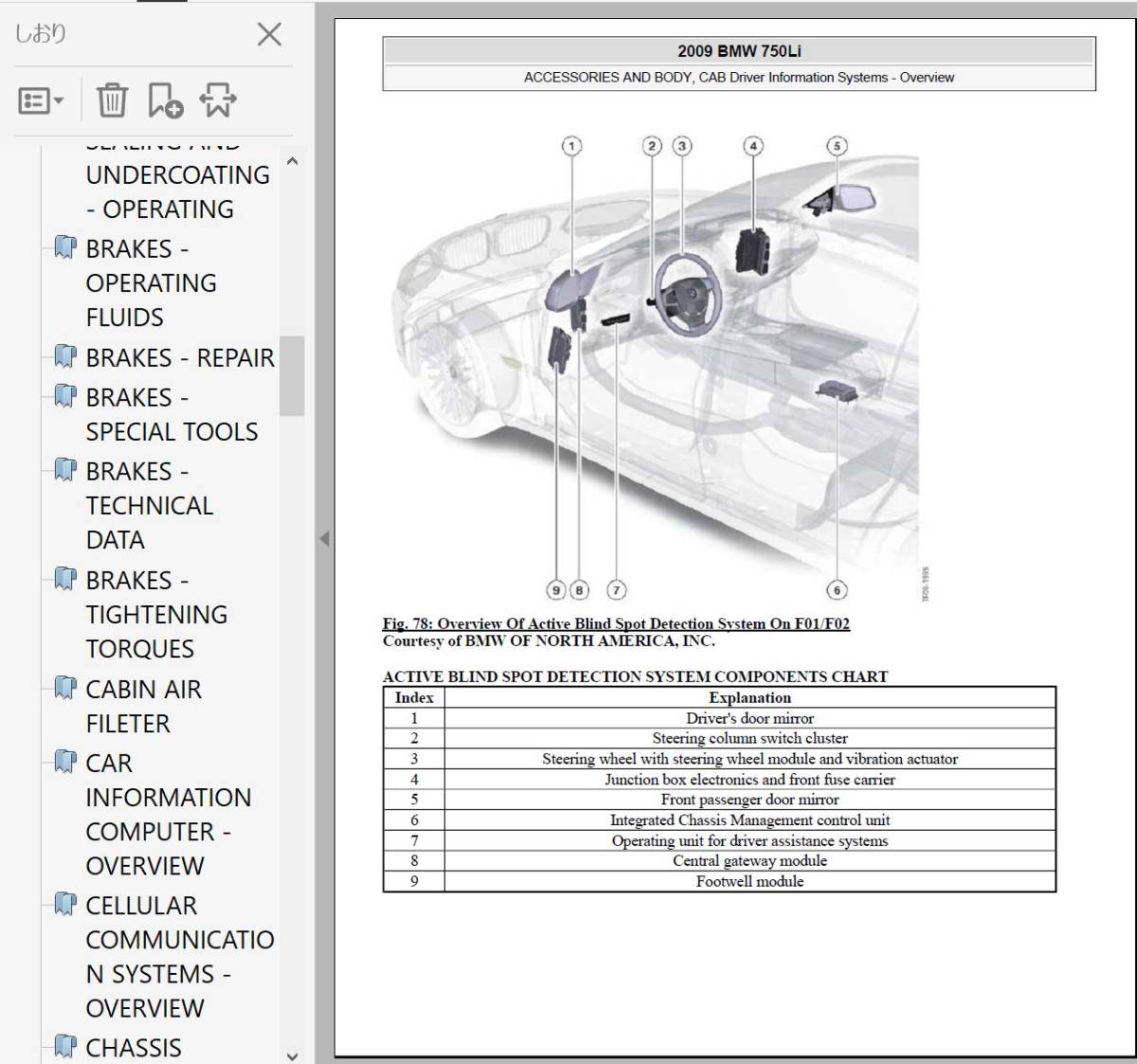Image resolution: width=1137 pixels, height=1064 pixels.
Task: Click Operating unit for driver assistance systems
Action: (x=749, y=840)
